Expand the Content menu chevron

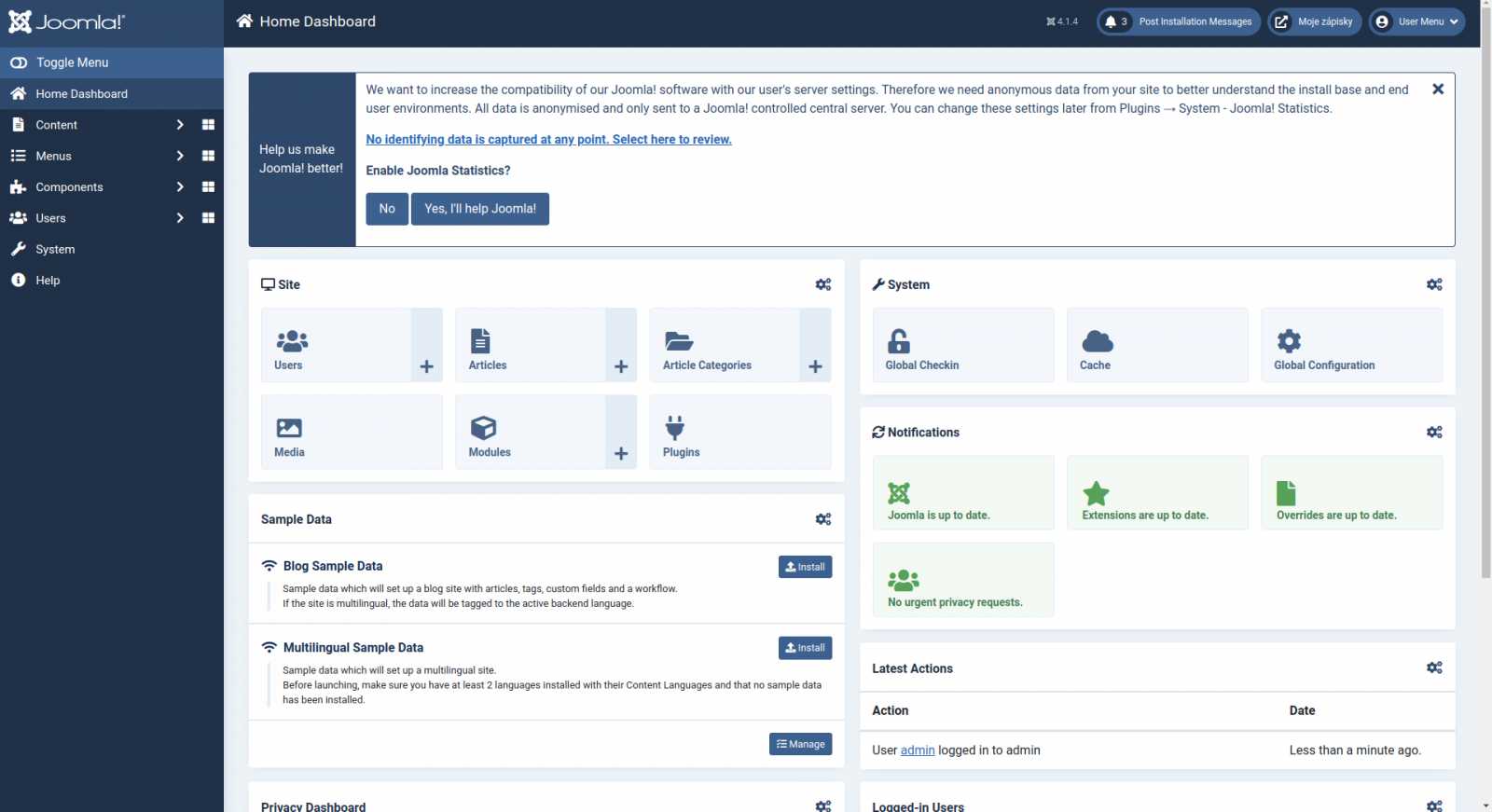point(180,125)
